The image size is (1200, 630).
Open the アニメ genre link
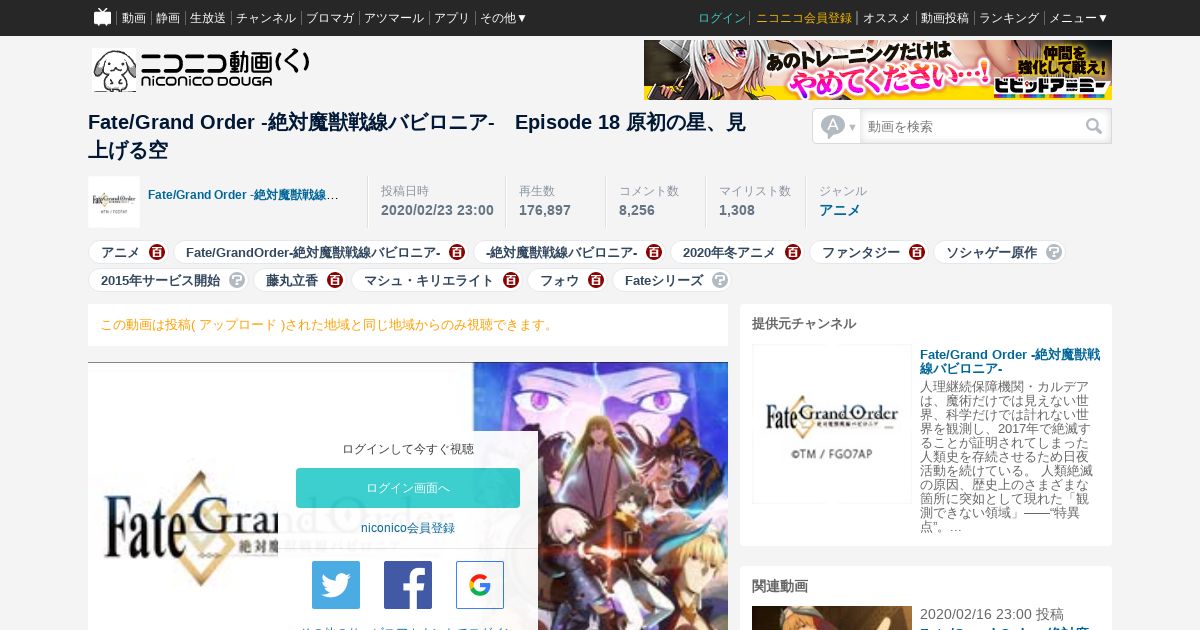[x=839, y=210]
